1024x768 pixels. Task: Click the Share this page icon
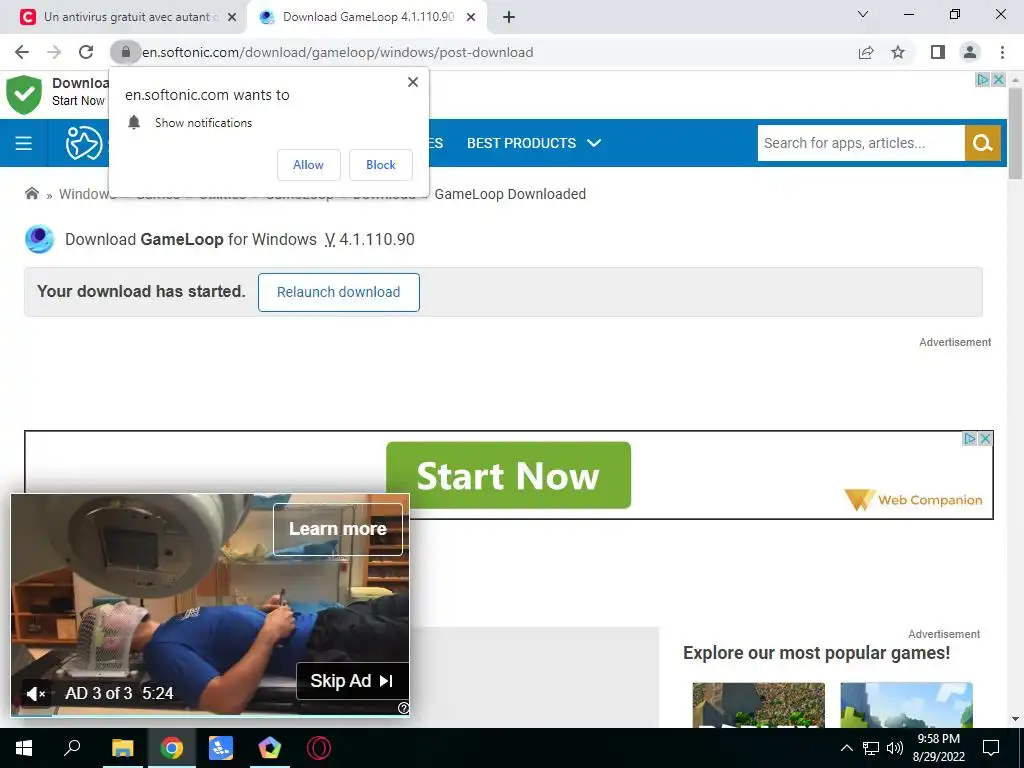click(866, 52)
